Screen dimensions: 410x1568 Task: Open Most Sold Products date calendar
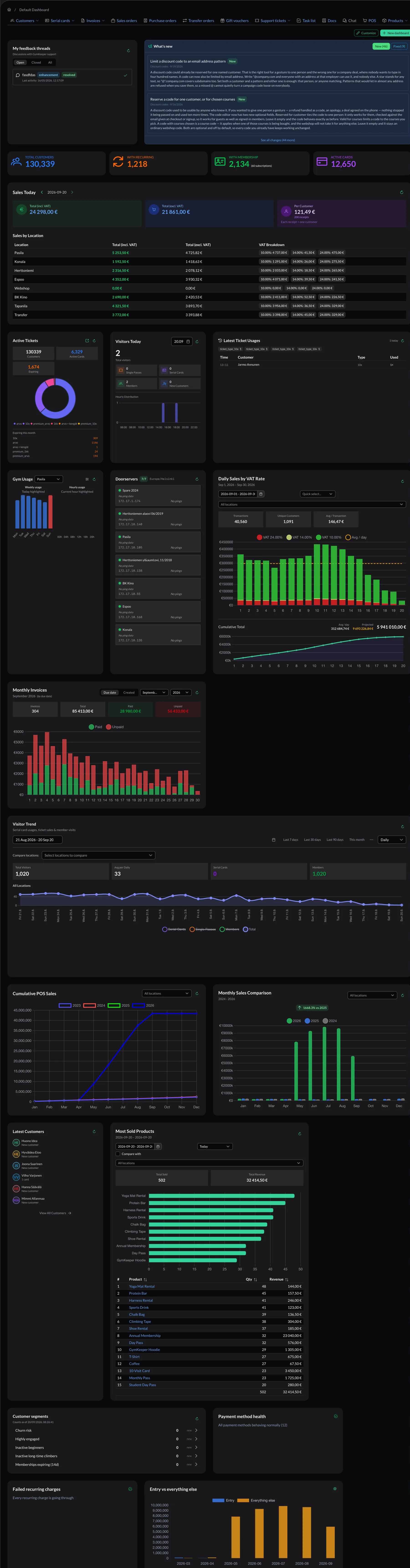(158, 1146)
